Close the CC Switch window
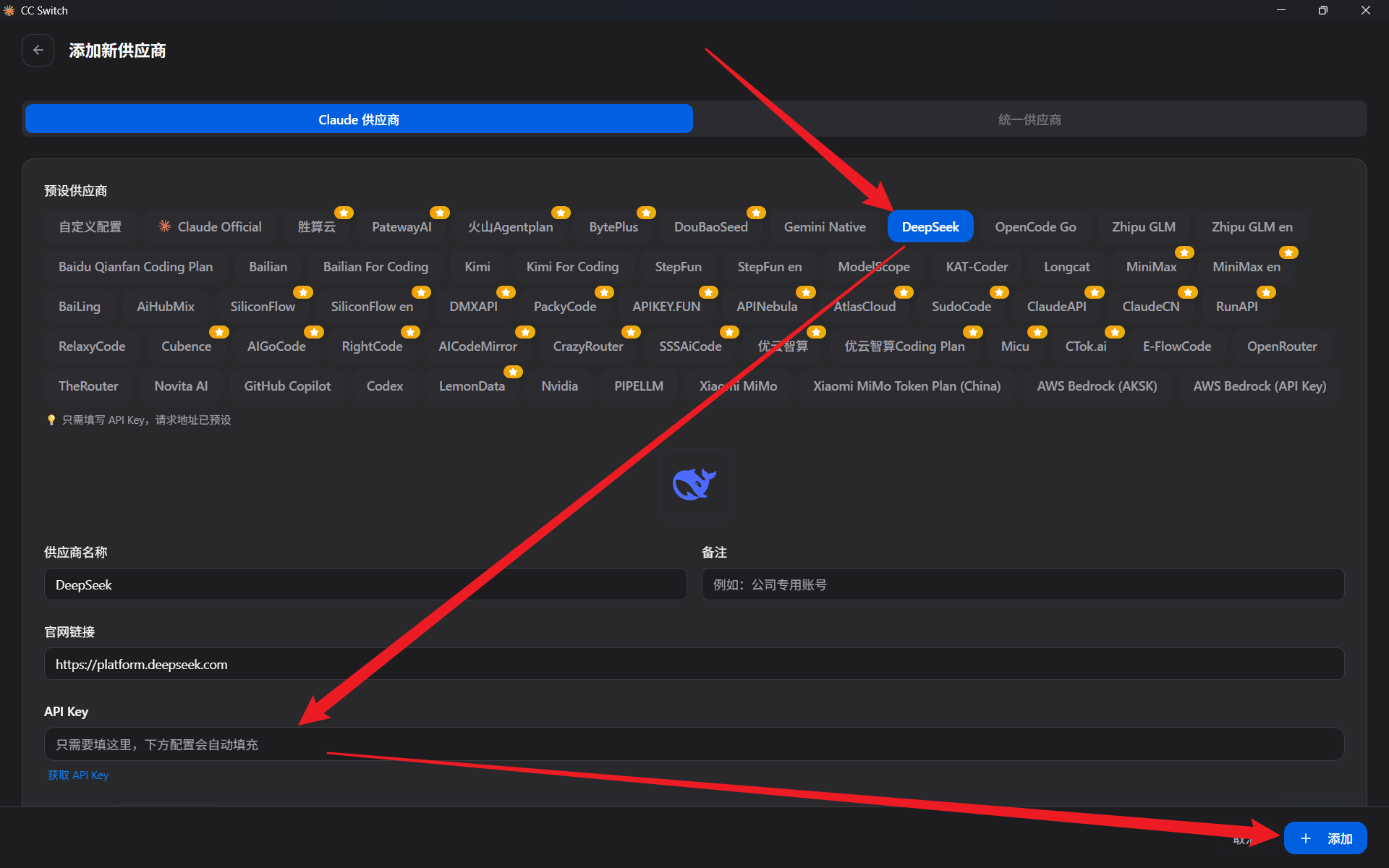Image resolution: width=1389 pixels, height=868 pixels. pos(1366,10)
